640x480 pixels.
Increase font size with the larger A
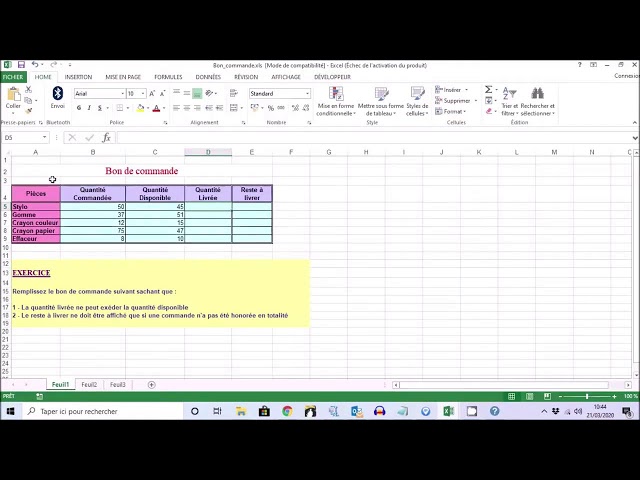152,93
